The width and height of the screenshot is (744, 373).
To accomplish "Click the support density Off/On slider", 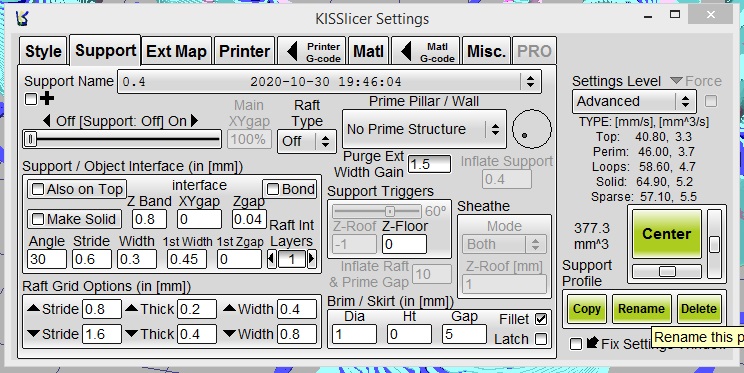I will tap(122, 140).
